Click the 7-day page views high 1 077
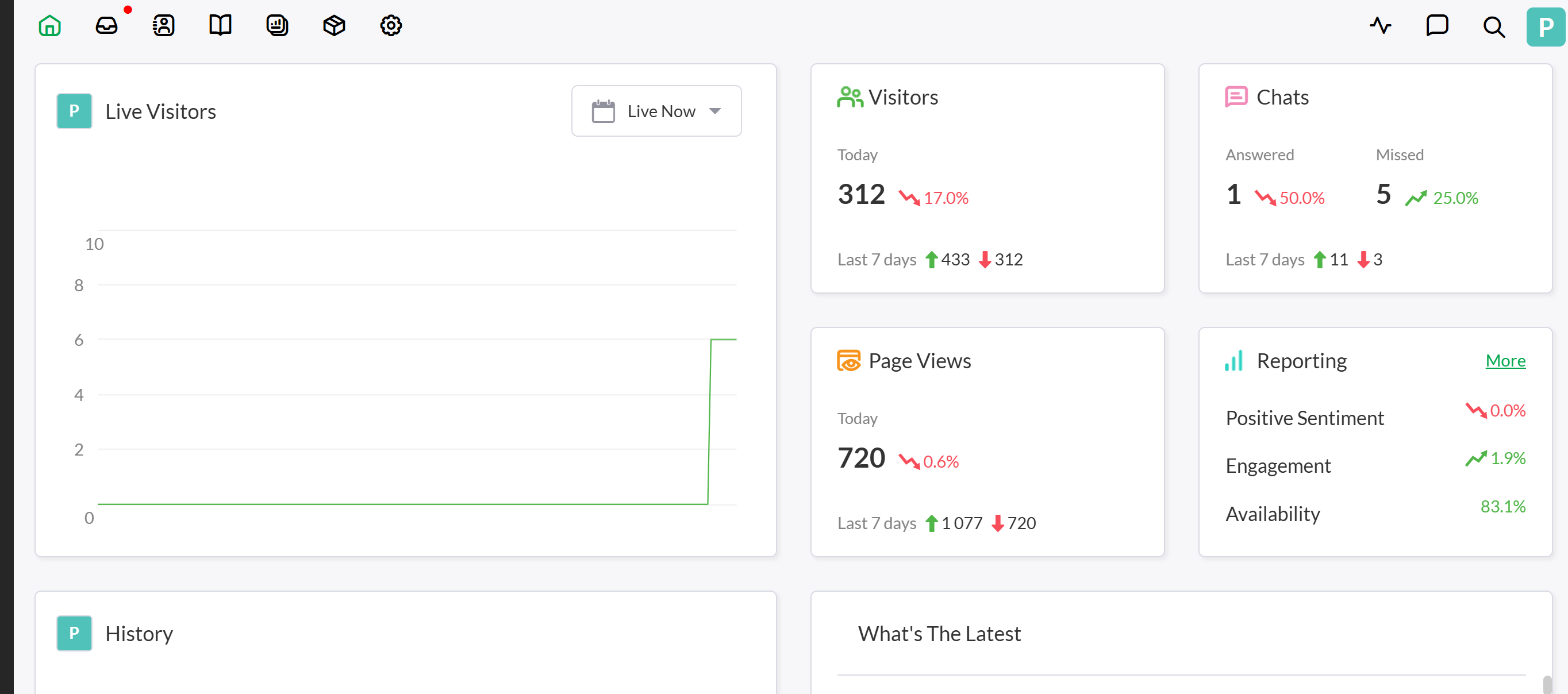Viewport: 1568px width, 694px height. click(962, 523)
